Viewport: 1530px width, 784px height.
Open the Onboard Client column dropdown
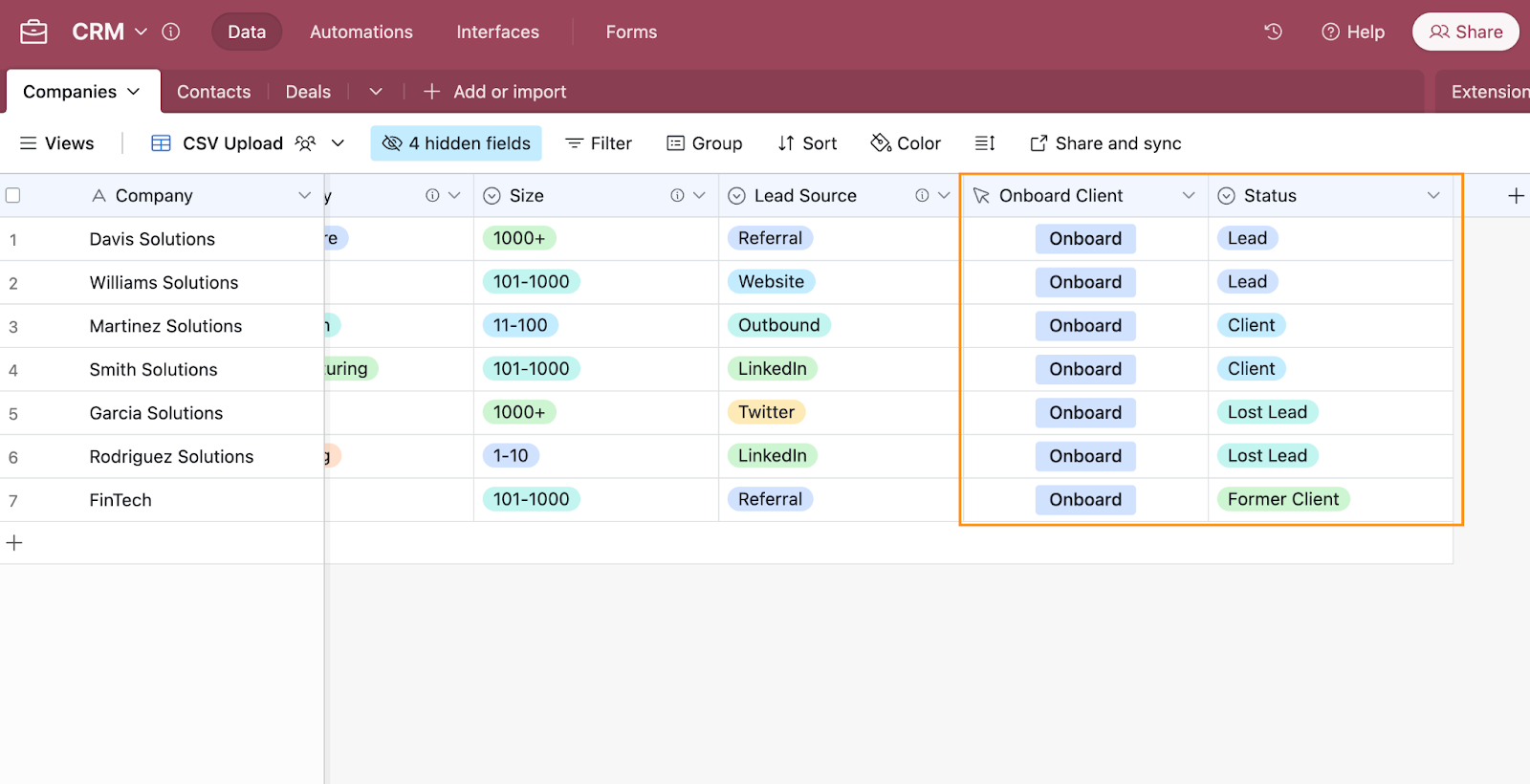[x=1189, y=195]
